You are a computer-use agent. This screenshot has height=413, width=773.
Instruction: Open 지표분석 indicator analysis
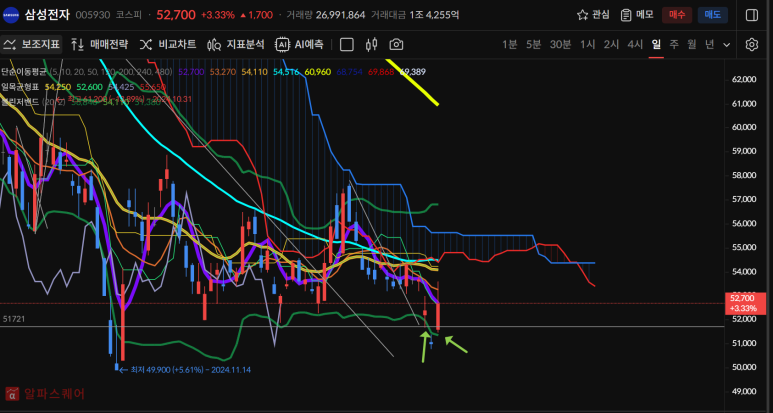point(236,44)
